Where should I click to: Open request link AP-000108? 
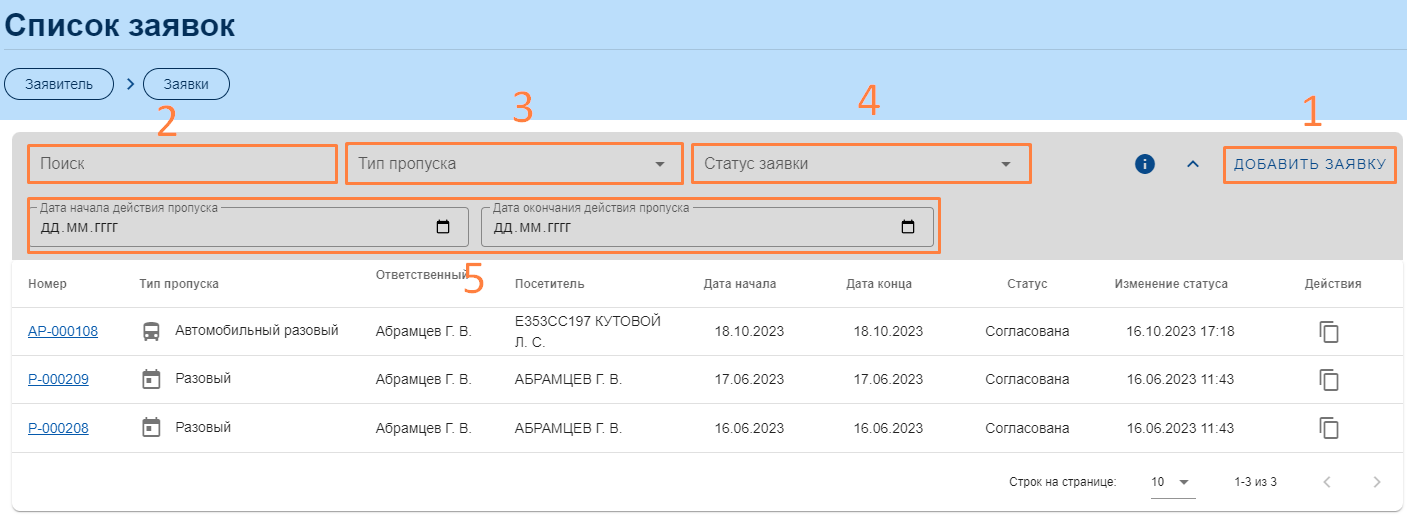click(x=63, y=331)
